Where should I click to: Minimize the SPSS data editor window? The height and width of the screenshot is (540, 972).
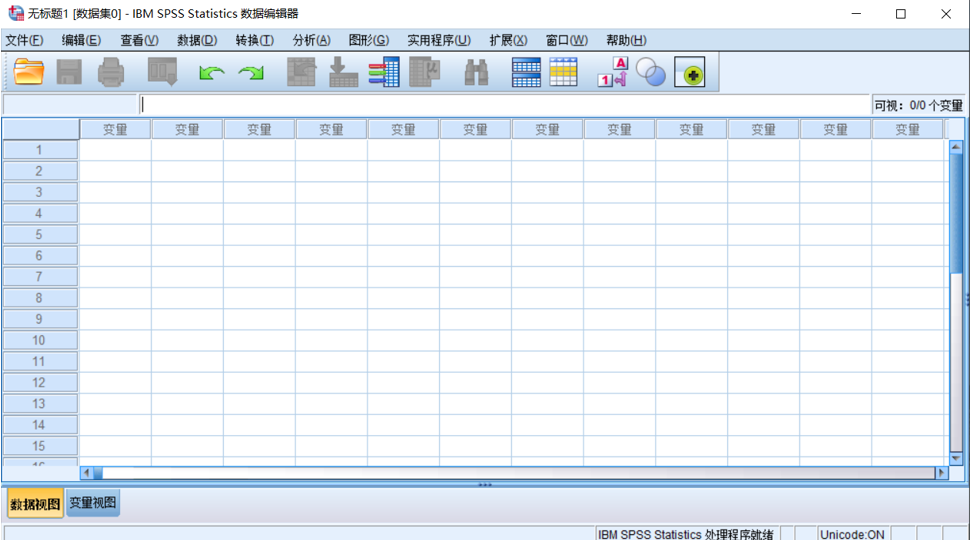point(856,14)
